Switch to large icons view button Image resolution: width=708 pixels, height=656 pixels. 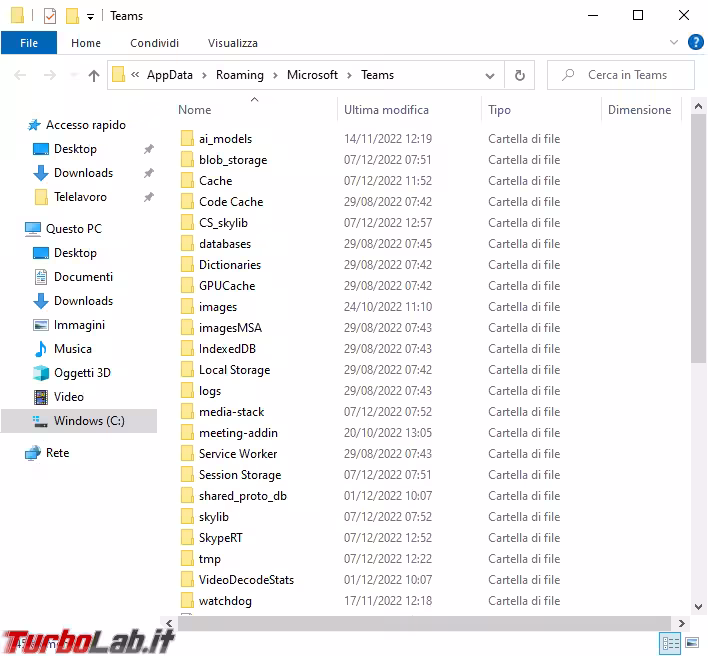coord(692,643)
